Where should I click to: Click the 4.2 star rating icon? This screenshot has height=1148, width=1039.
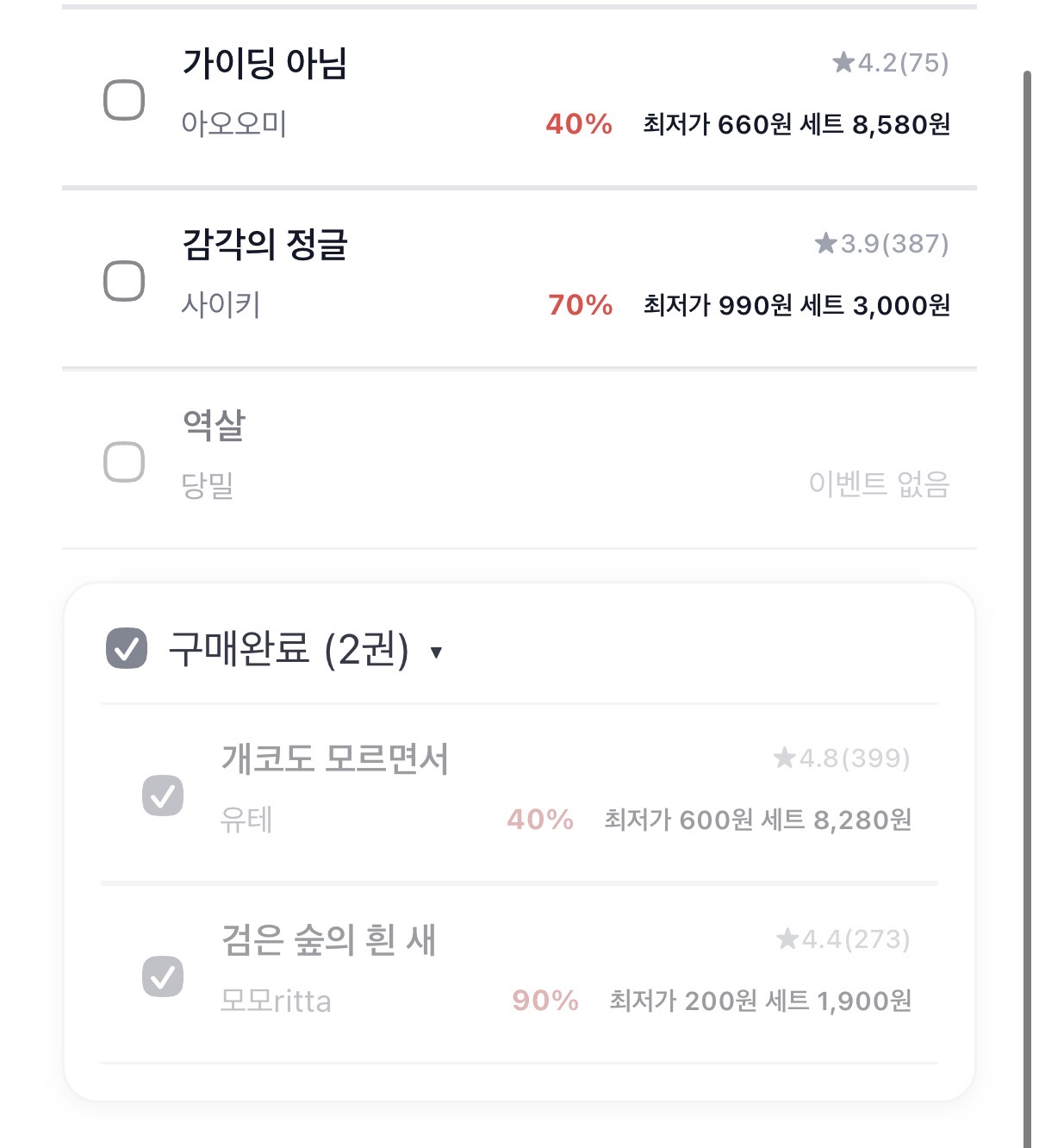tap(843, 62)
